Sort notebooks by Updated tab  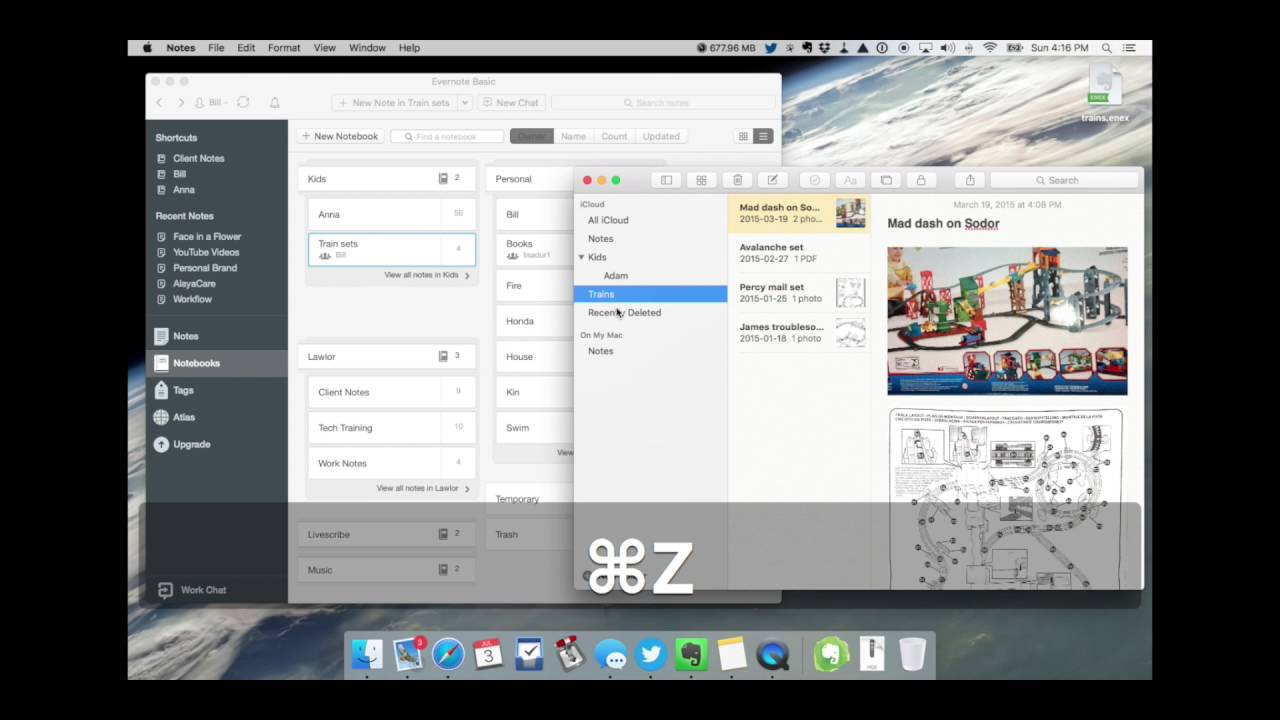click(x=661, y=136)
